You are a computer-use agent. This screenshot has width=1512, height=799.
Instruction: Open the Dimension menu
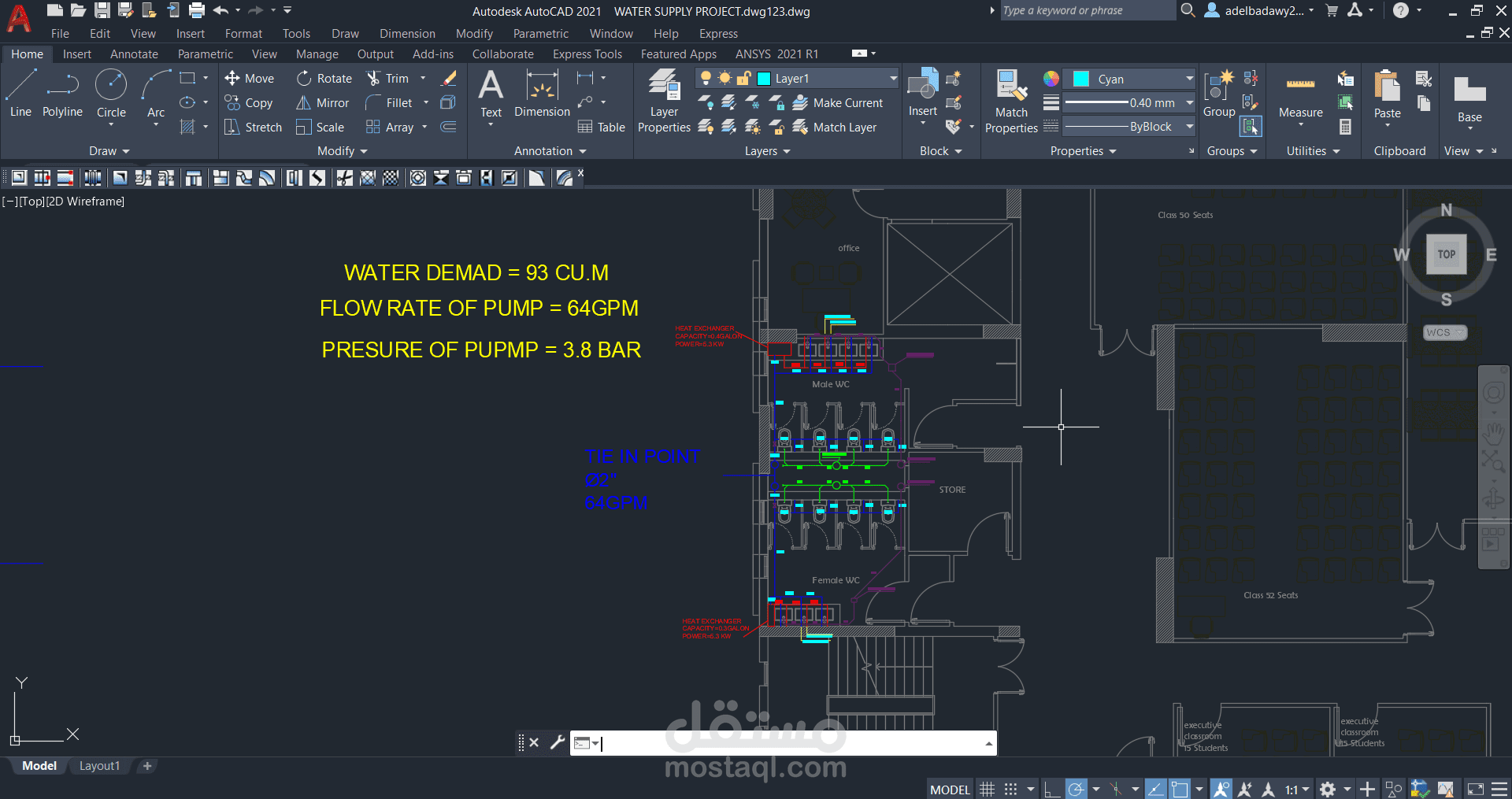pos(407,33)
